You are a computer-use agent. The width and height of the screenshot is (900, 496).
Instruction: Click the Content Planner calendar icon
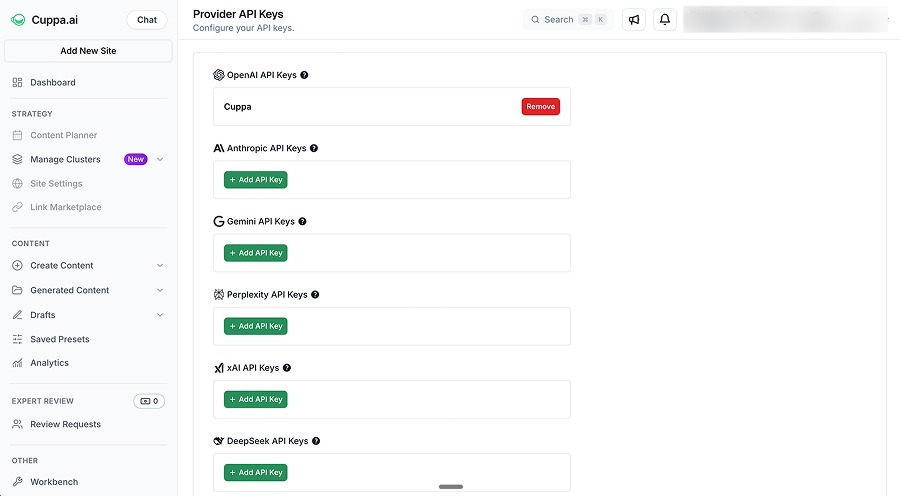(17, 135)
